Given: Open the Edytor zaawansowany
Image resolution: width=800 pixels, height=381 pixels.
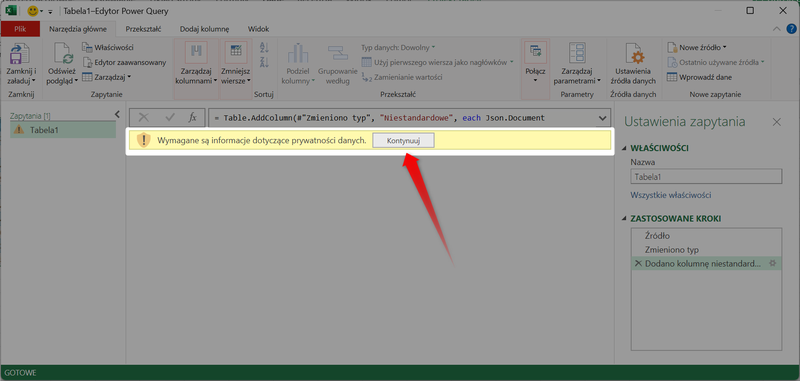Looking at the screenshot, I should (124, 62).
